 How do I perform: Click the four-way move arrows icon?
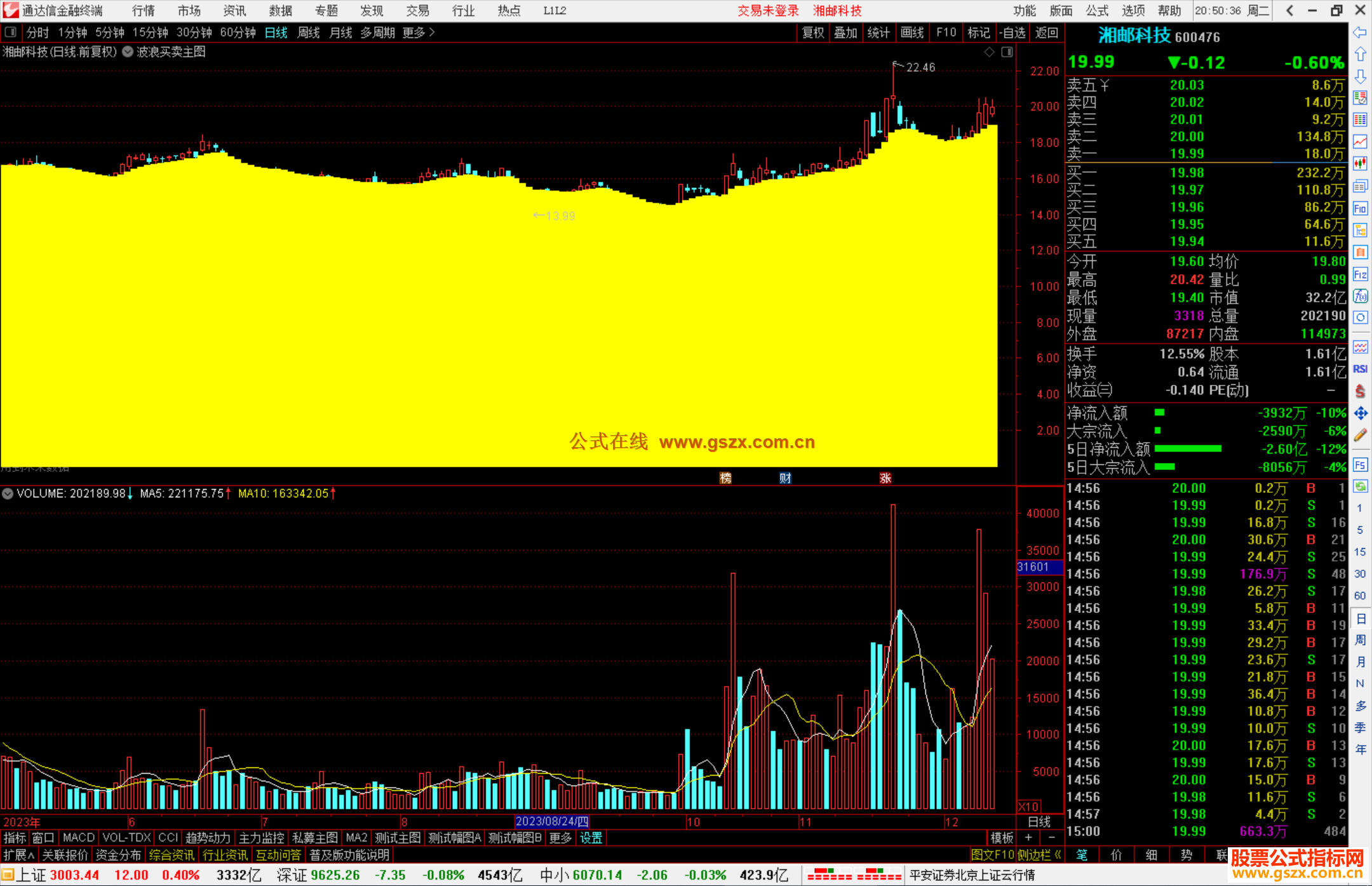tap(1360, 413)
